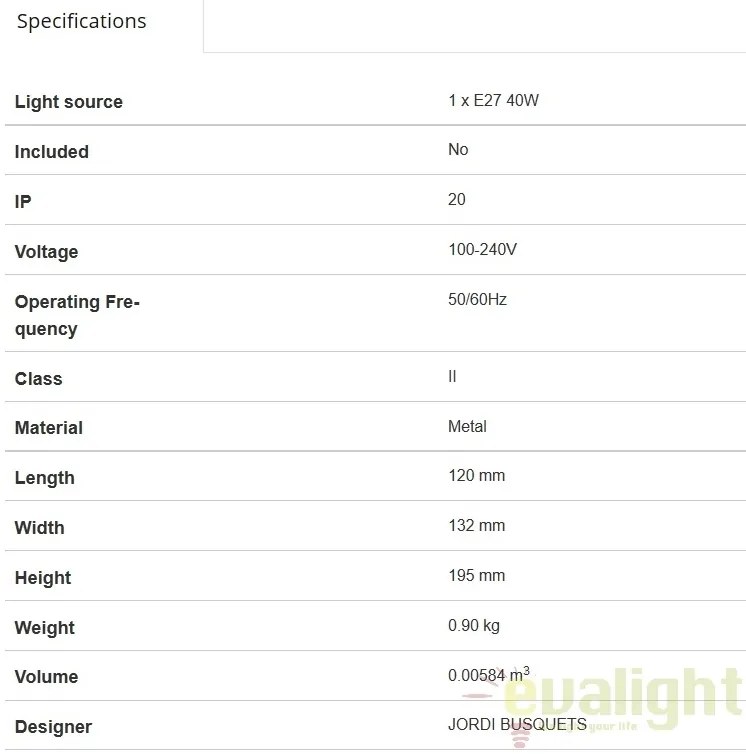Viewport: 746px width, 754px height.
Task: Select the Material label
Action: click(49, 428)
